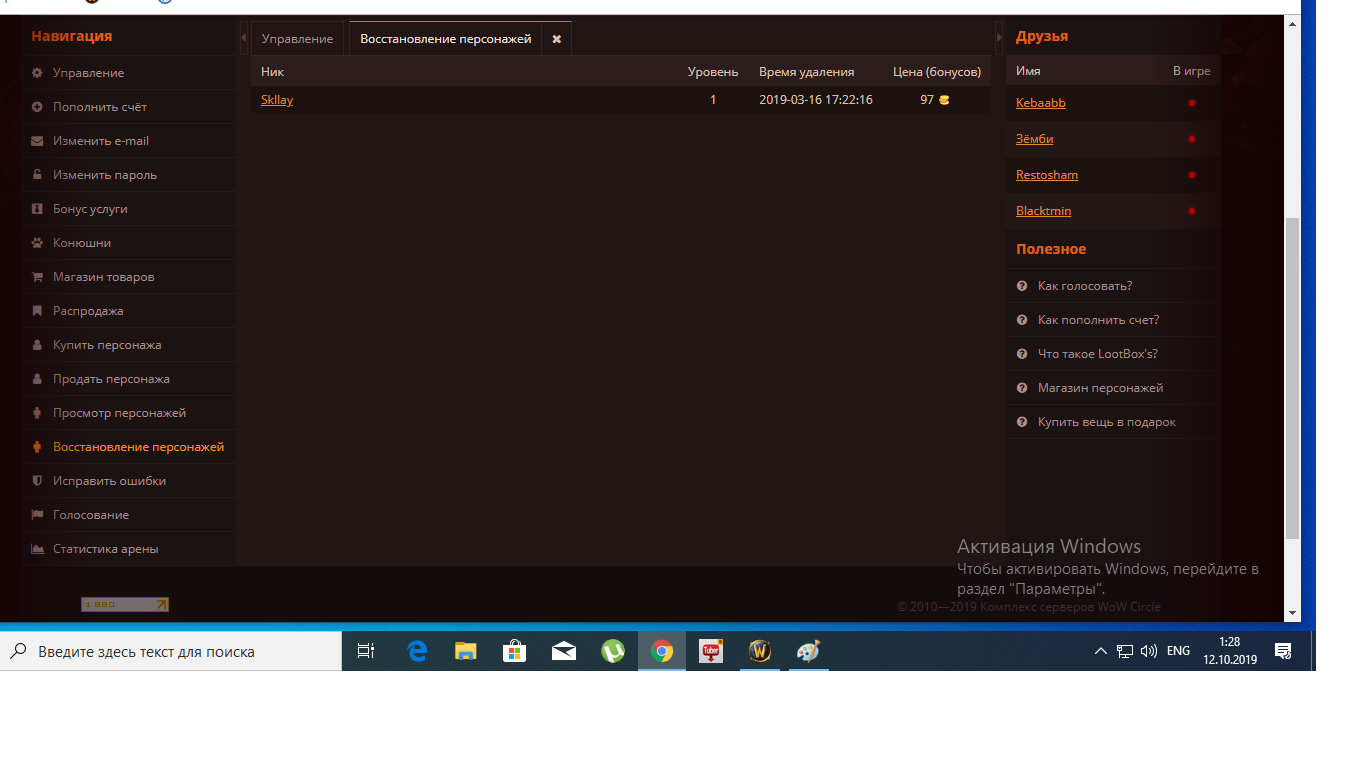Switch to the Управление tab
The height and width of the screenshot is (768, 1366).
click(297, 39)
